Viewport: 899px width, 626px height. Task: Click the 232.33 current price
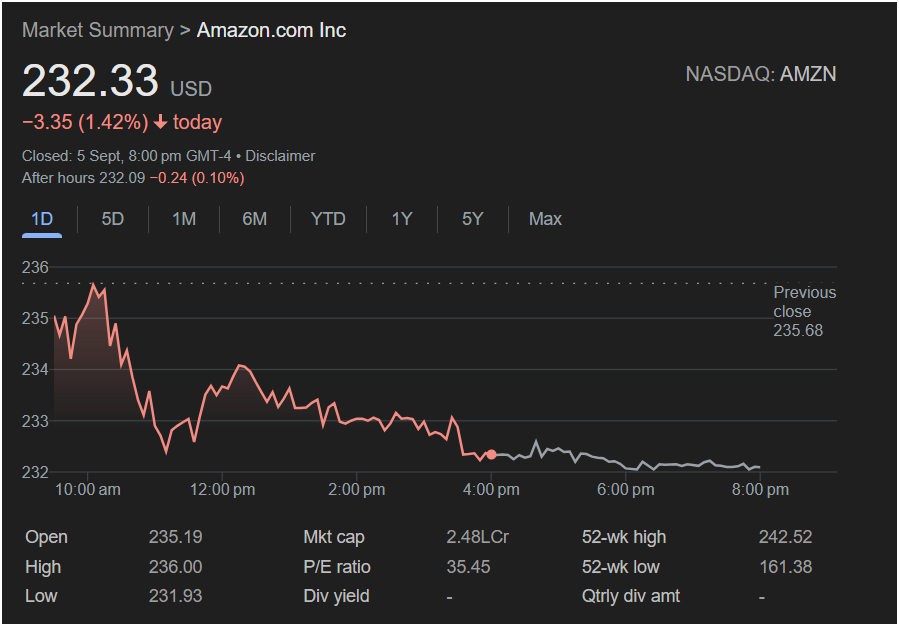click(90, 81)
